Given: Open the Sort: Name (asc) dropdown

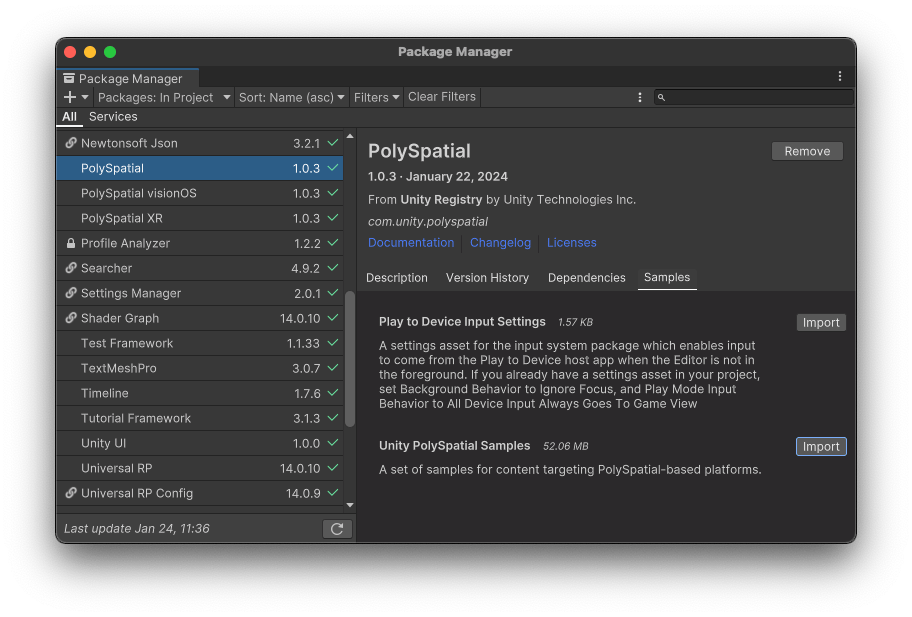Looking at the screenshot, I should pos(291,97).
